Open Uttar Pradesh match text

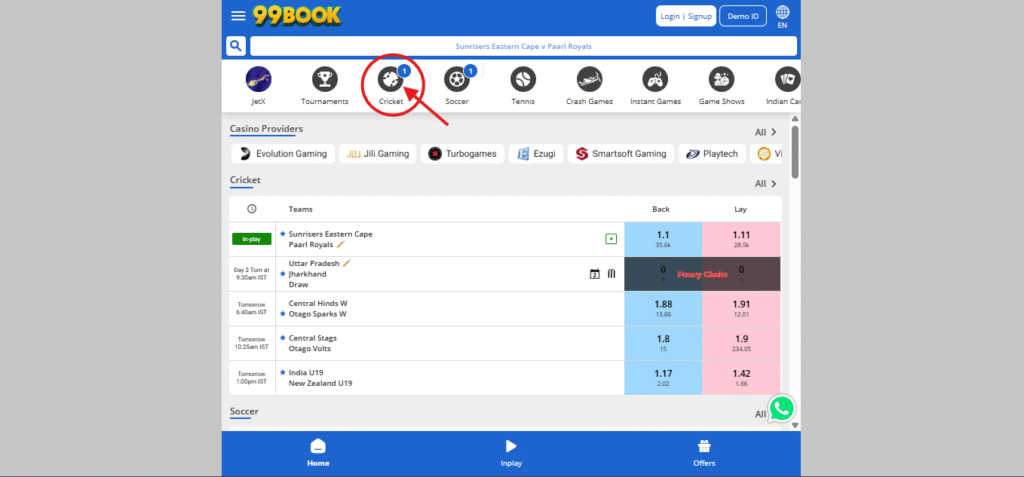[x=314, y=263]
